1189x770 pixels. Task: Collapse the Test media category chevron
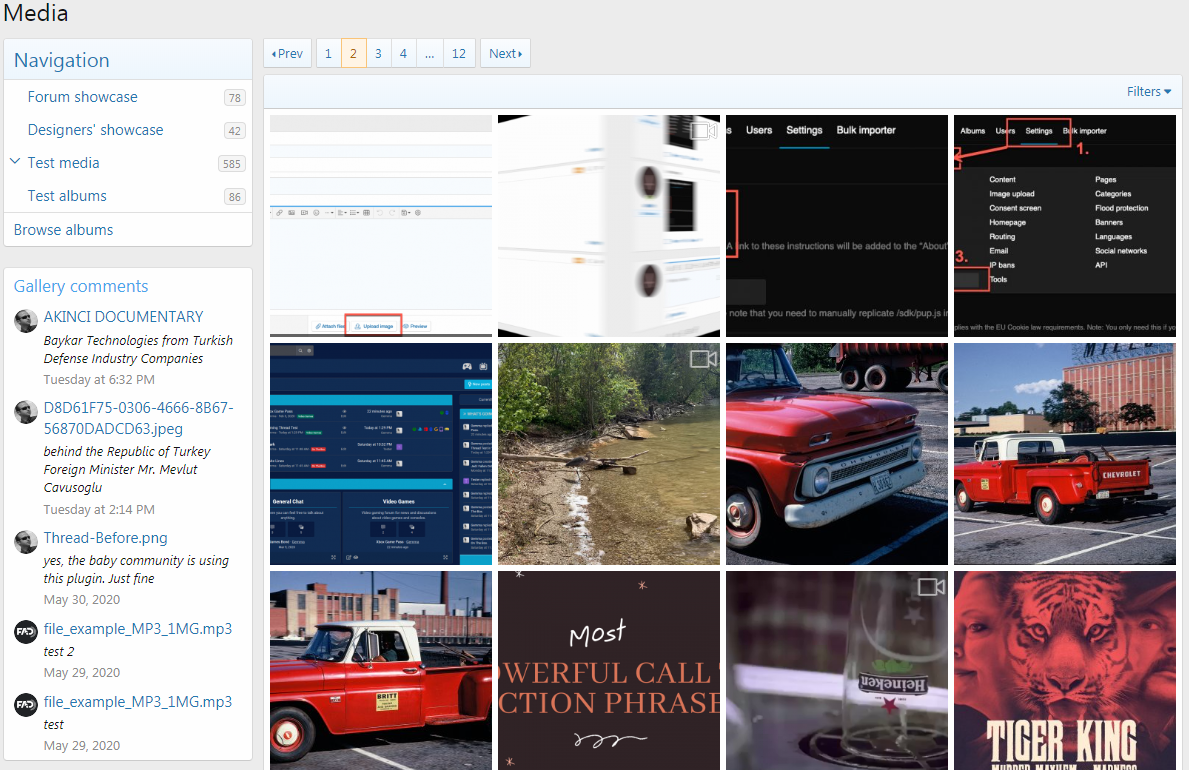(x=15, y=162)
